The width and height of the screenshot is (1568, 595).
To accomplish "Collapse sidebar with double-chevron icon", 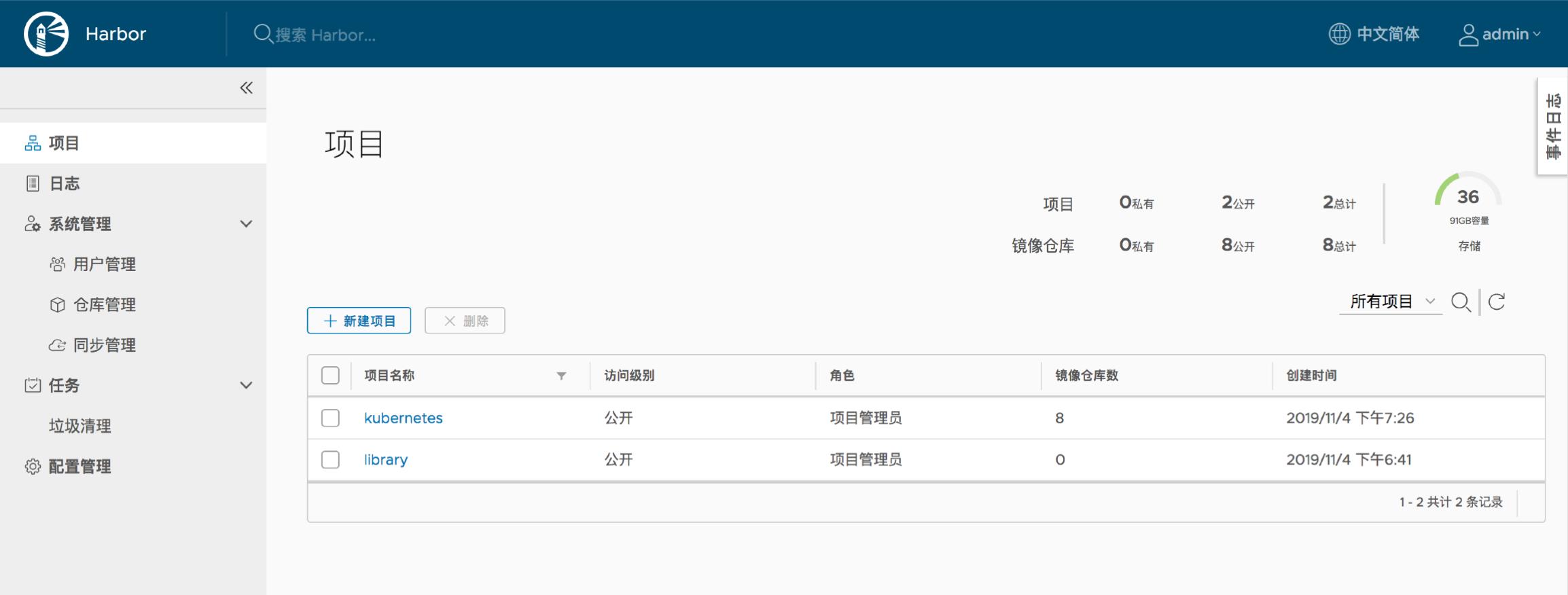I will coord(246,88).
